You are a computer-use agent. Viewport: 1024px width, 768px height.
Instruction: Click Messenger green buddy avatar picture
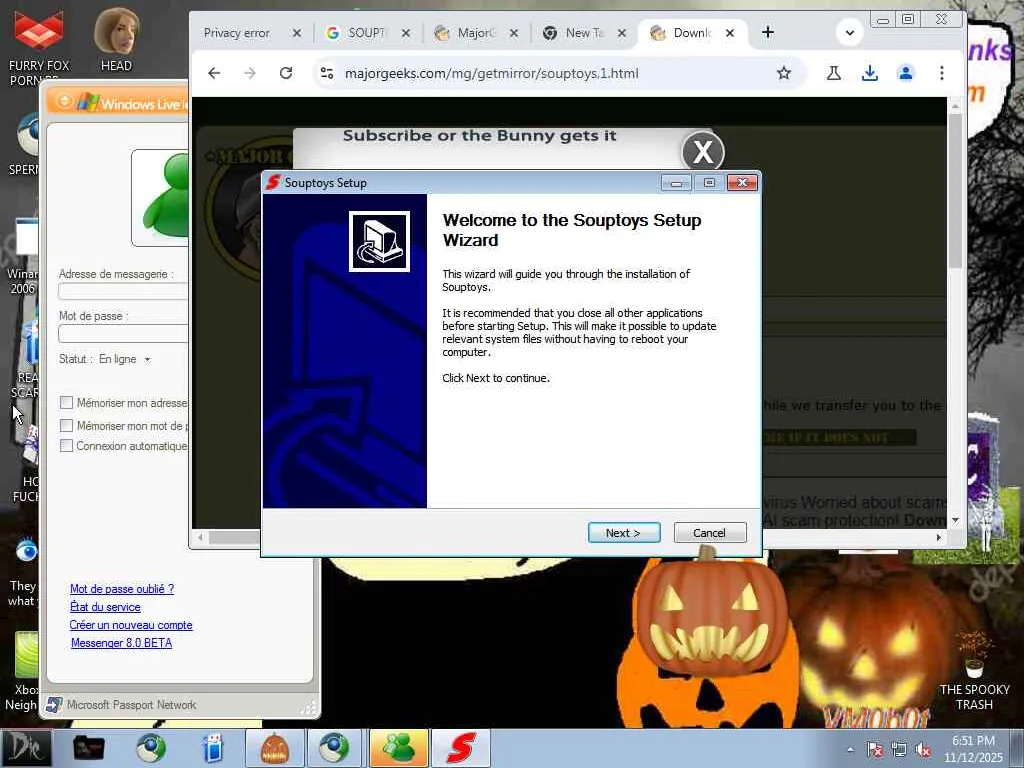(x=161, y=198)
